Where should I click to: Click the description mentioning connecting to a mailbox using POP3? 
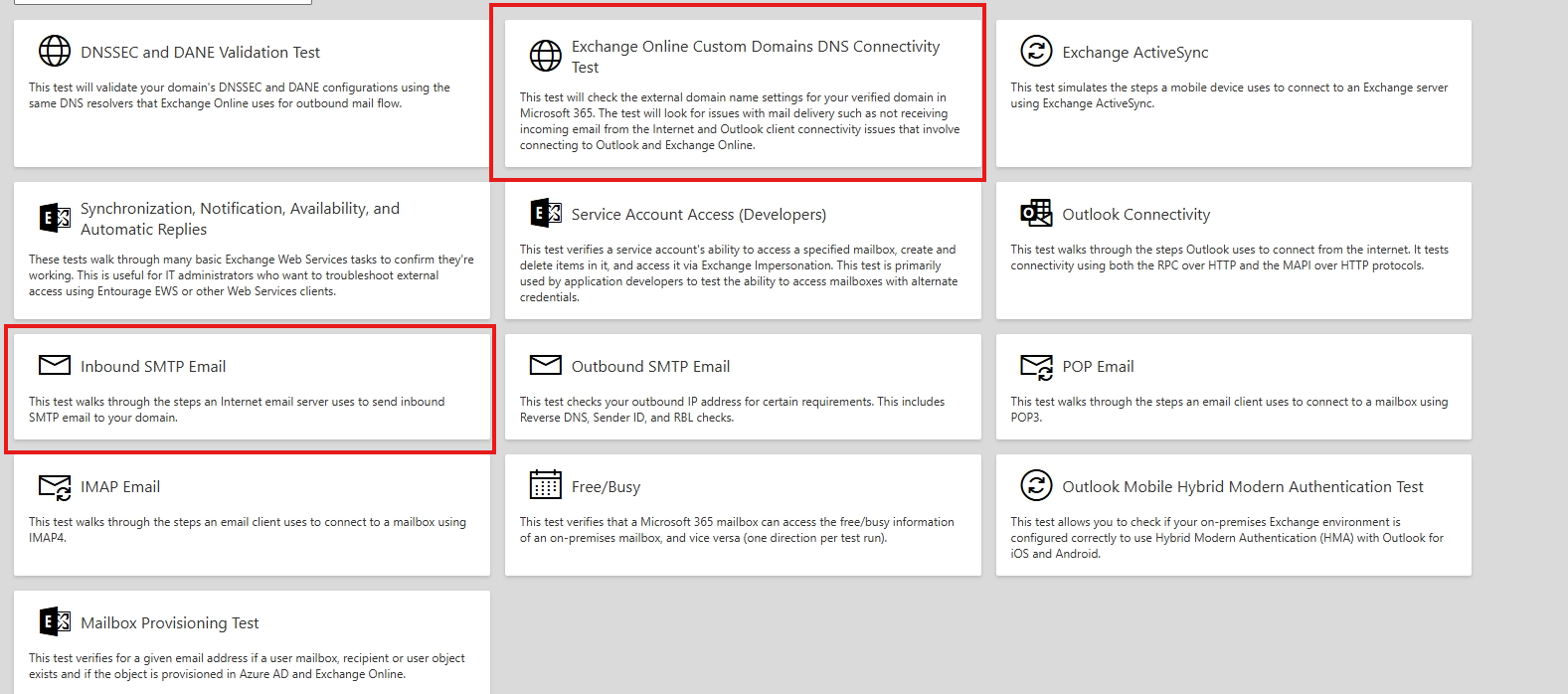[1229, 410]
